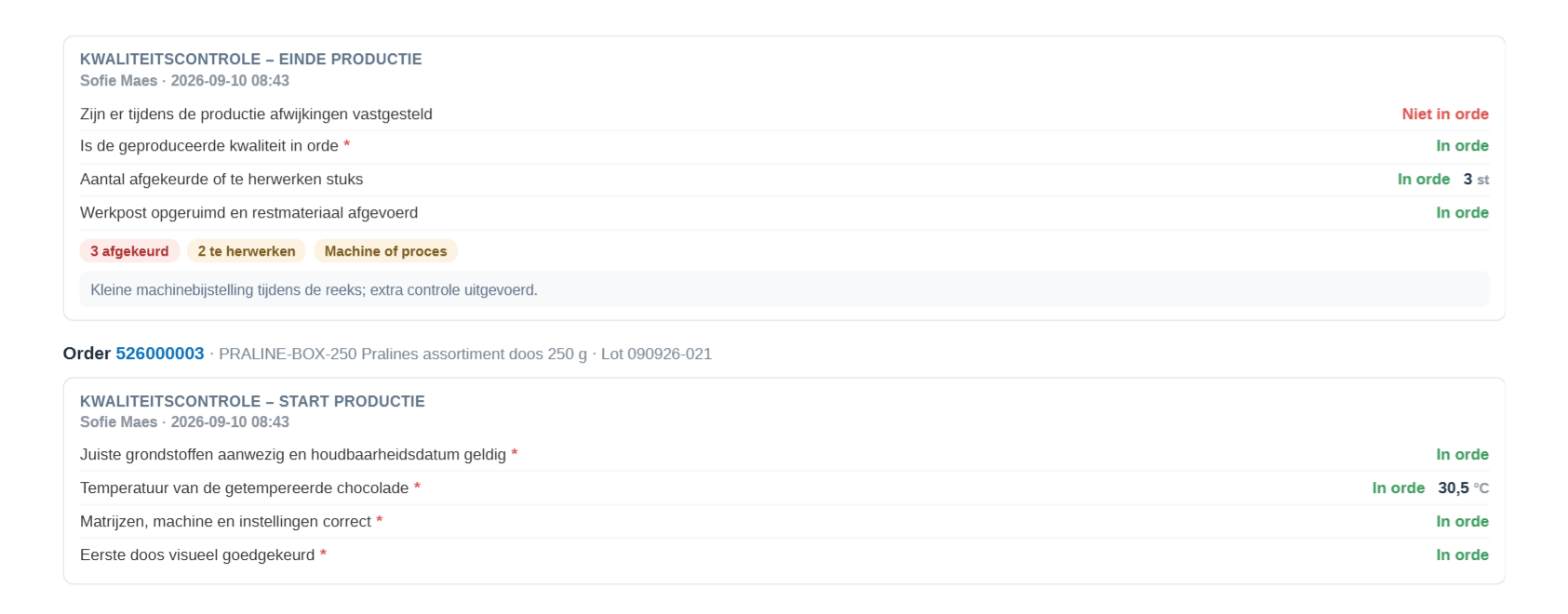This screenshot has width=1568, height=614.
Task: Click the "3 st" rejected count value
Action: pos(1476,179)
